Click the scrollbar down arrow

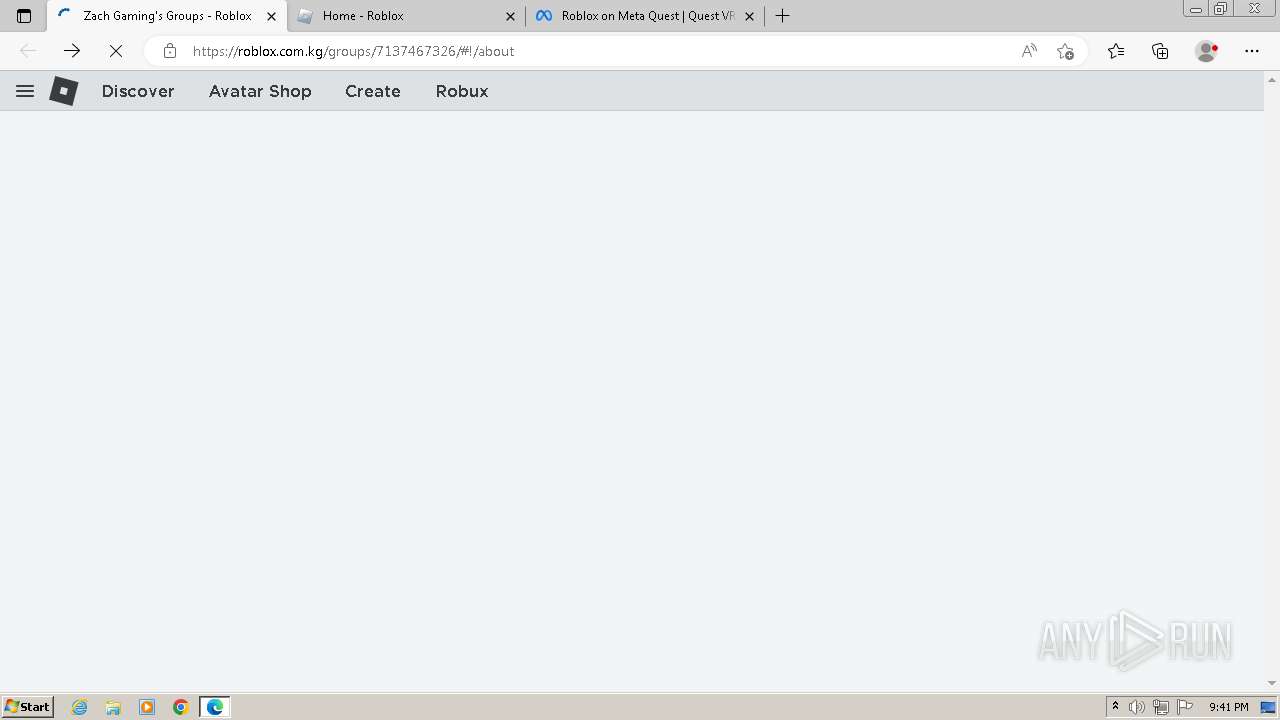1272,684
